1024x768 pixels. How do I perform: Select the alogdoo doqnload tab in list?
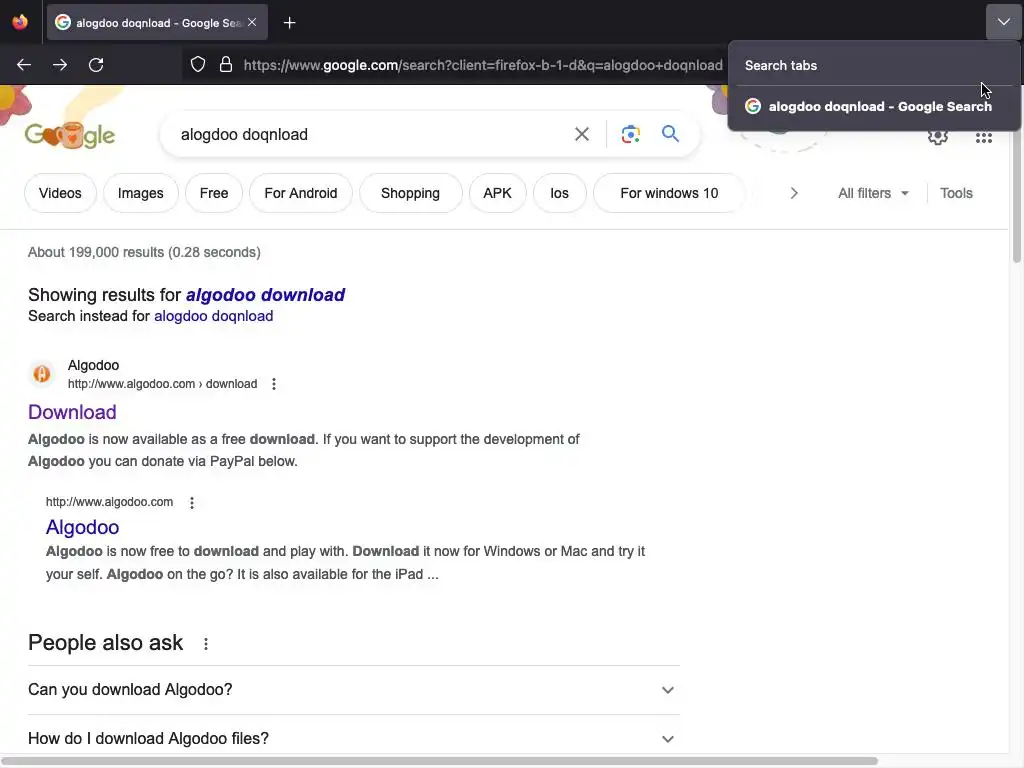click(874, 106)
